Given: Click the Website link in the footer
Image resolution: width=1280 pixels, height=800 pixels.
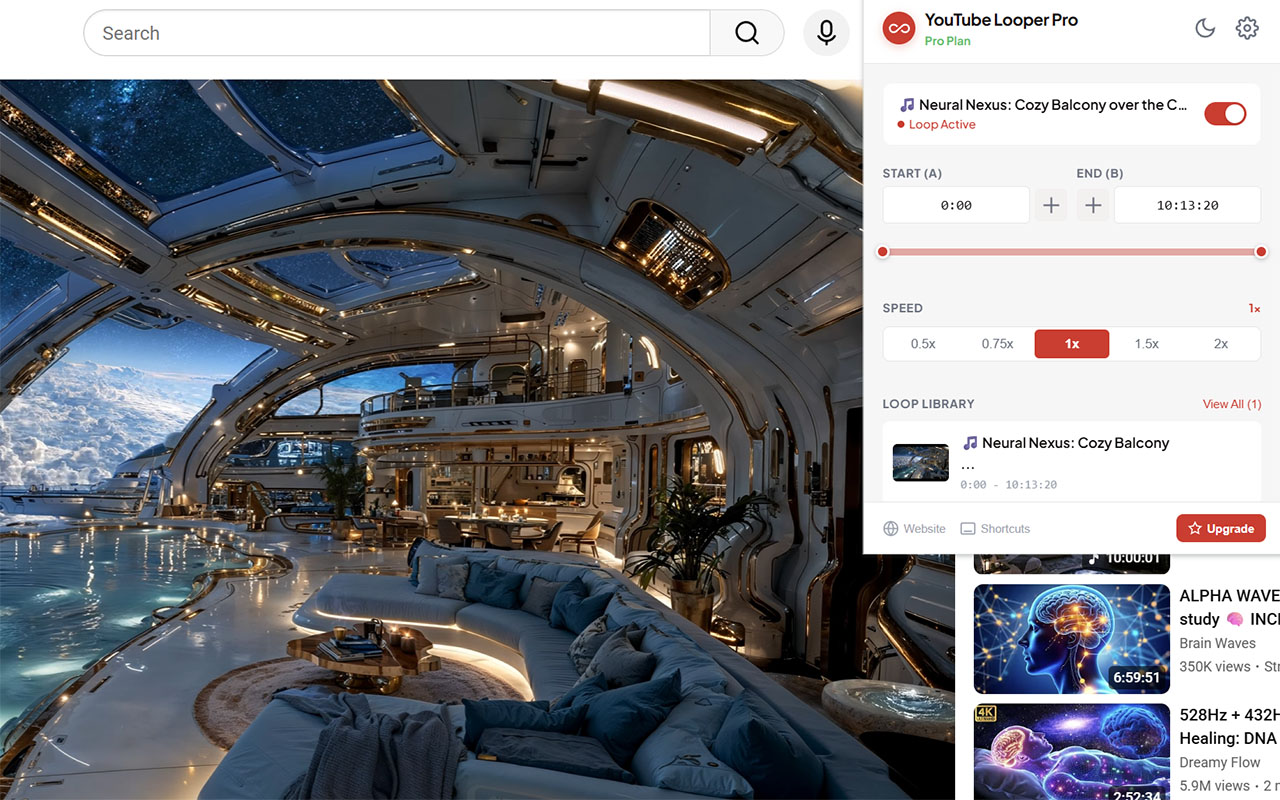Looking at the screenshot, I should coord(914,529).
